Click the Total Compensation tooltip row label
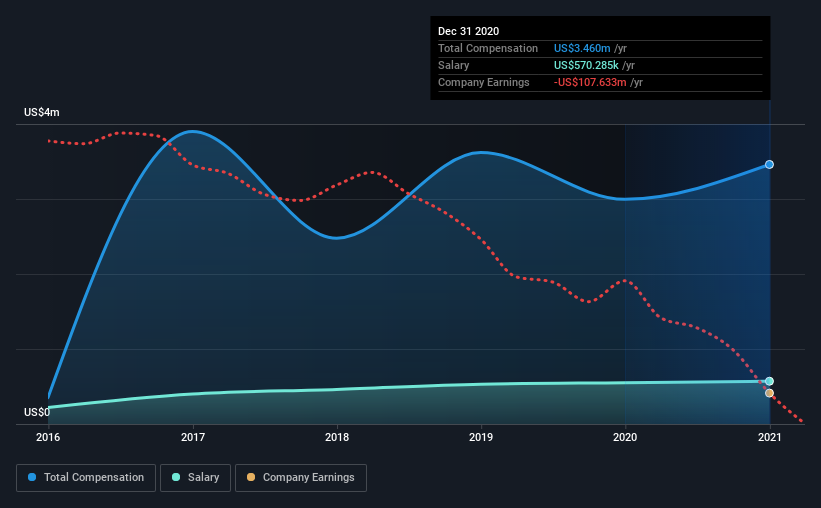 pyautogui.click(x=487, y=48)
